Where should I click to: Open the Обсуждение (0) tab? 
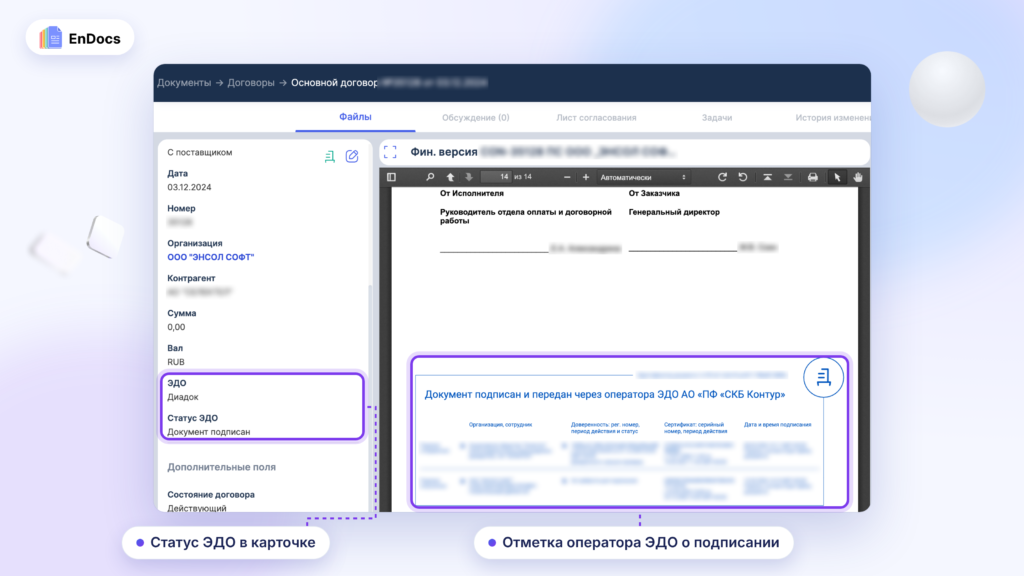pos(475,118)
